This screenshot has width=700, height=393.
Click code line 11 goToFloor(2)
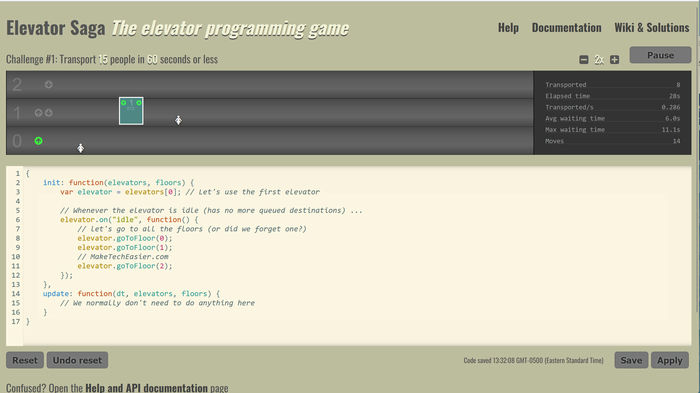tap(125, 266)
